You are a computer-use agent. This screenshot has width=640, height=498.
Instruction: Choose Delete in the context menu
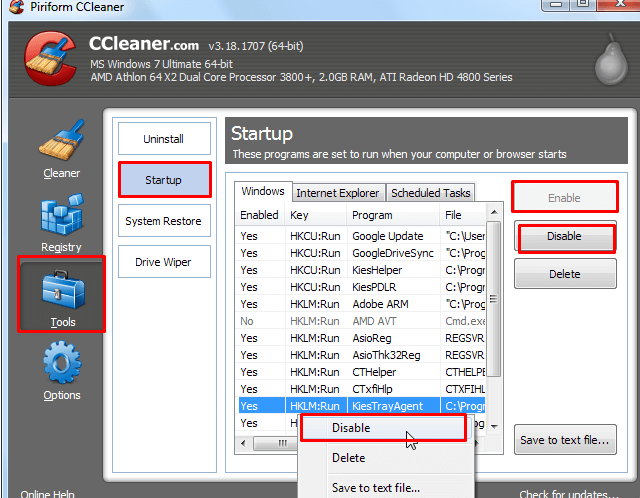coord(386,458)
